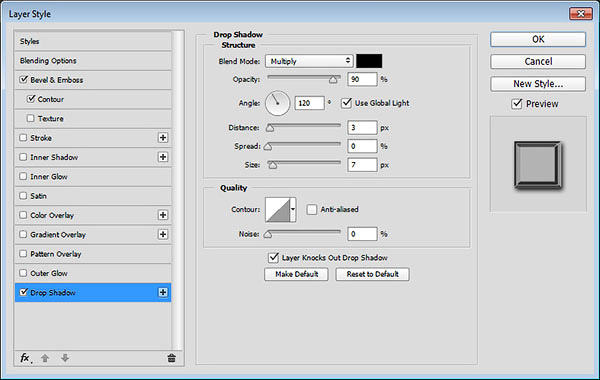Click the angle dial control
Screen dimensions: 600x380
[x=277, y=103]
